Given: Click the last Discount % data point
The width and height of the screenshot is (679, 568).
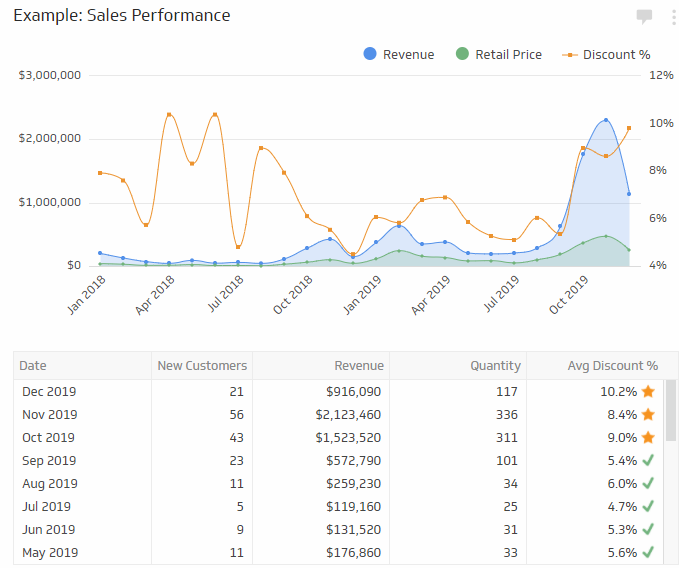Looking at the screenshot, I should click(629, 128).
